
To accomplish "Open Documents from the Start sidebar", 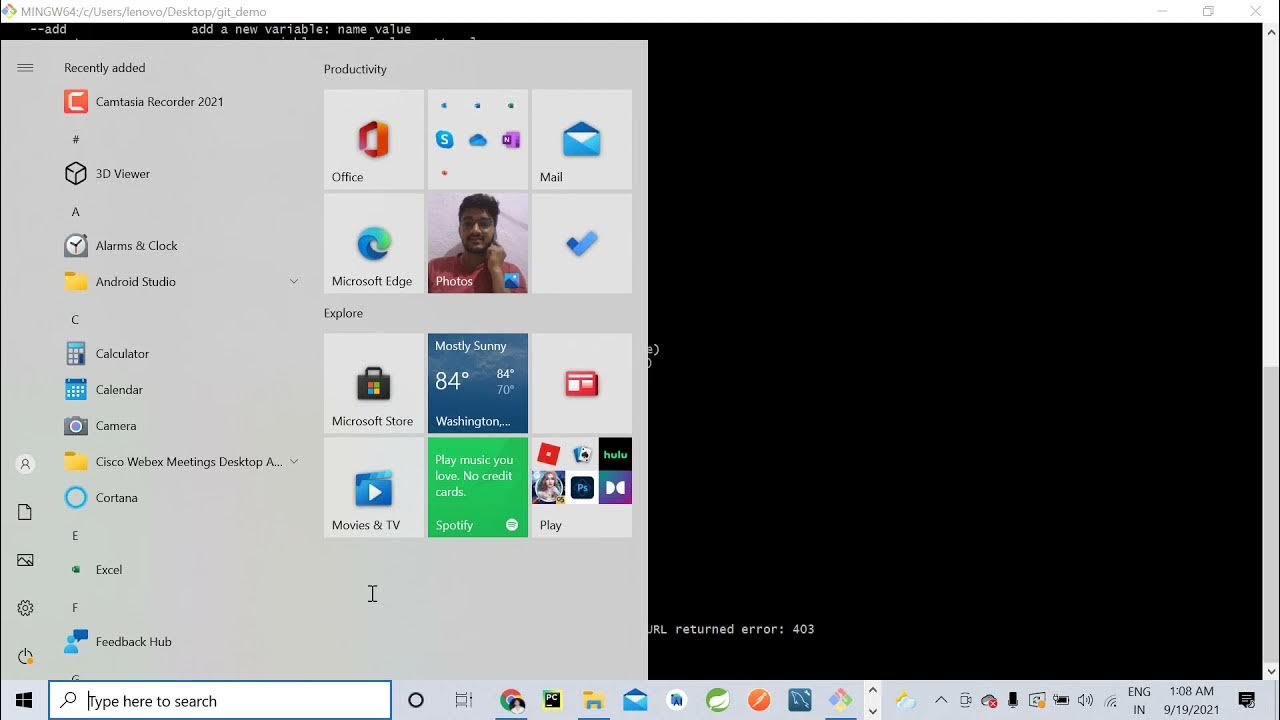I will (x=25, y=512).
